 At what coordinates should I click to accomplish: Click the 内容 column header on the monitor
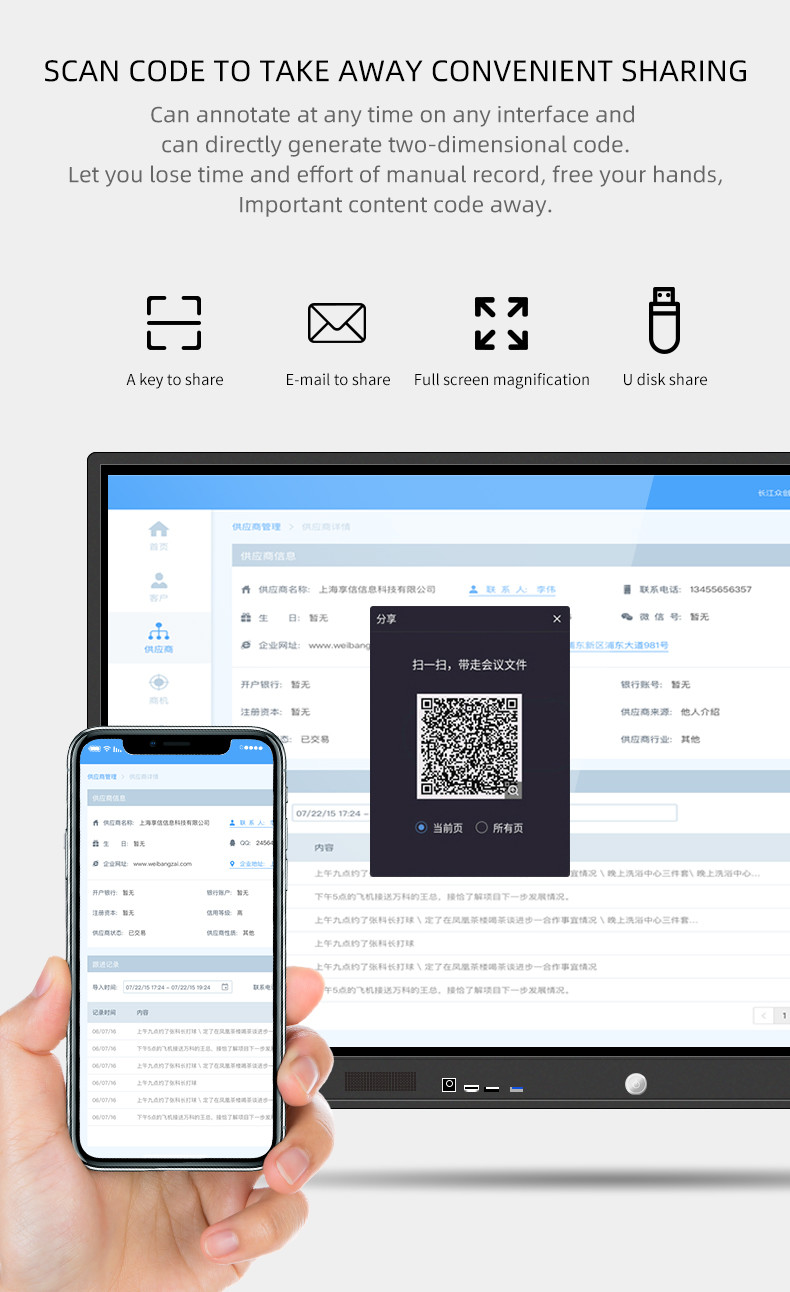(x=324, y=847)
